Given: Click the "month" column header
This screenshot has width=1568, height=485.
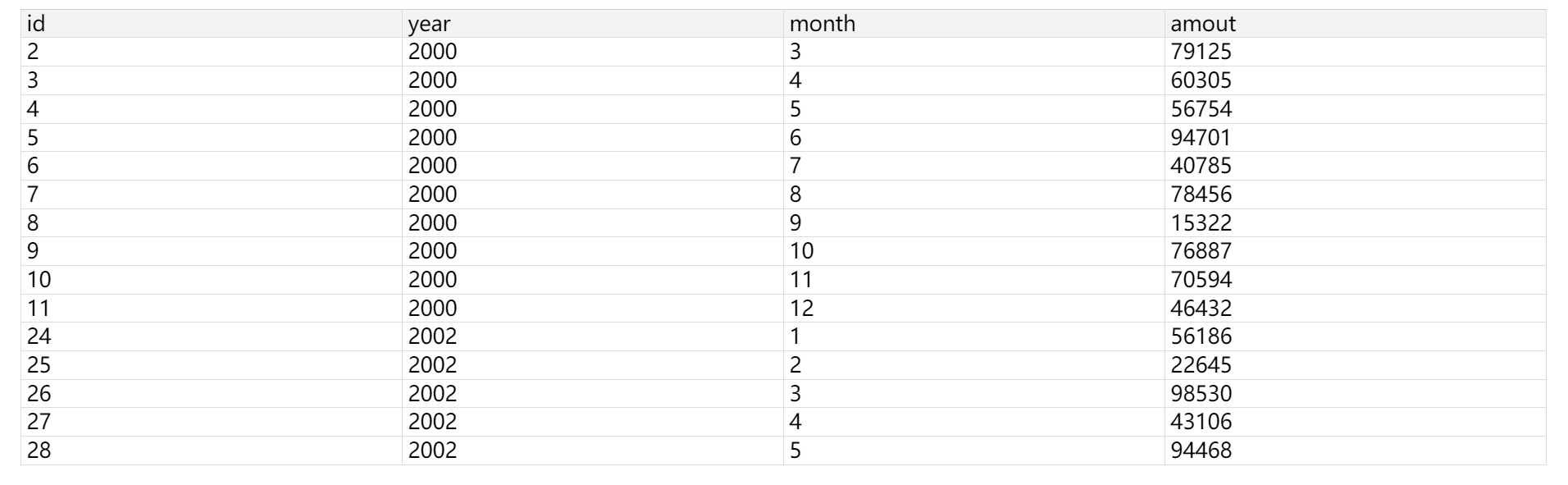Looking at the screenshot, I should pyautogui.click(x=822, y=24).
